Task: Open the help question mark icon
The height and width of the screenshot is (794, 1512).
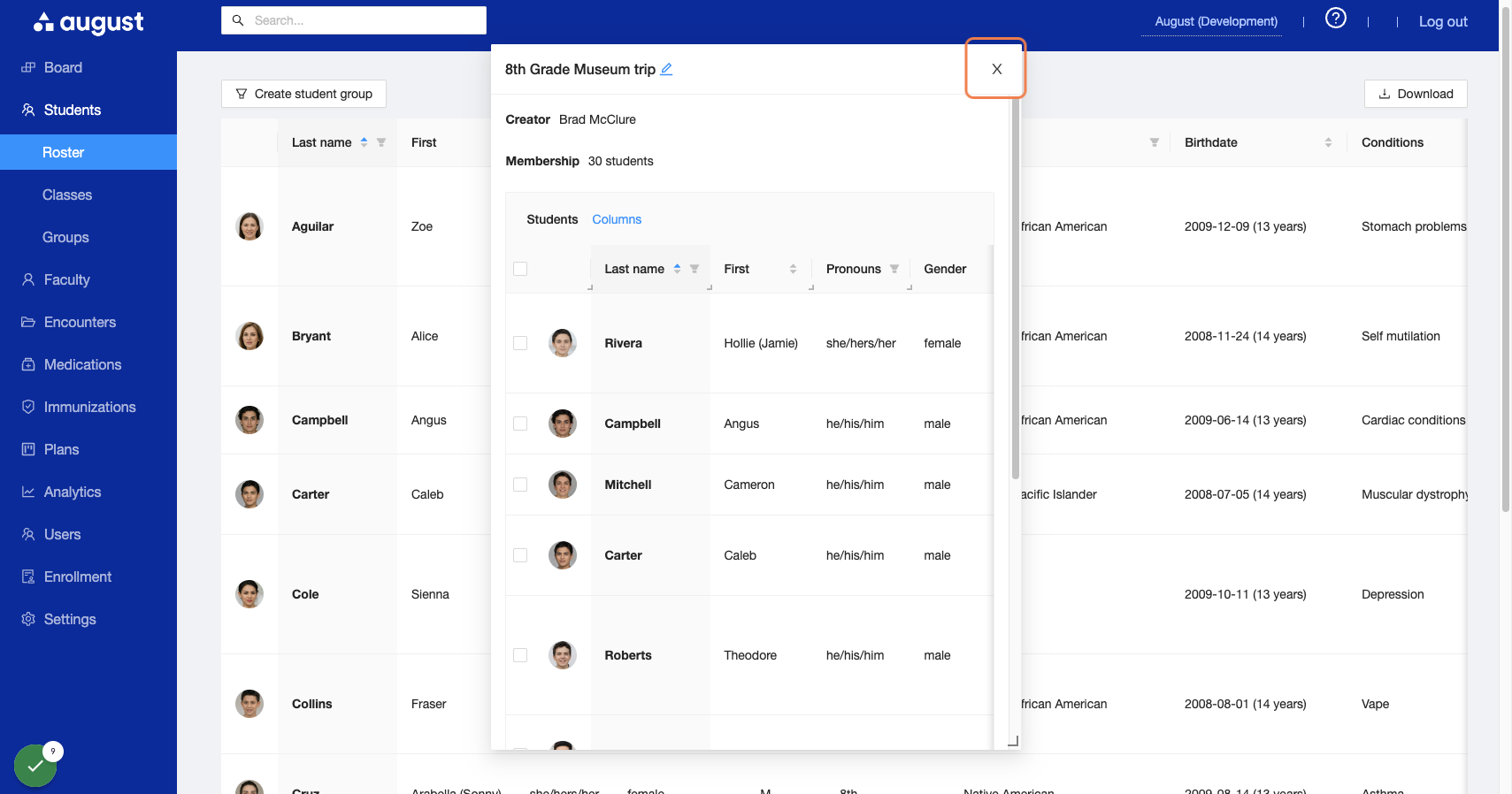Action: (x=1335, y=18)
